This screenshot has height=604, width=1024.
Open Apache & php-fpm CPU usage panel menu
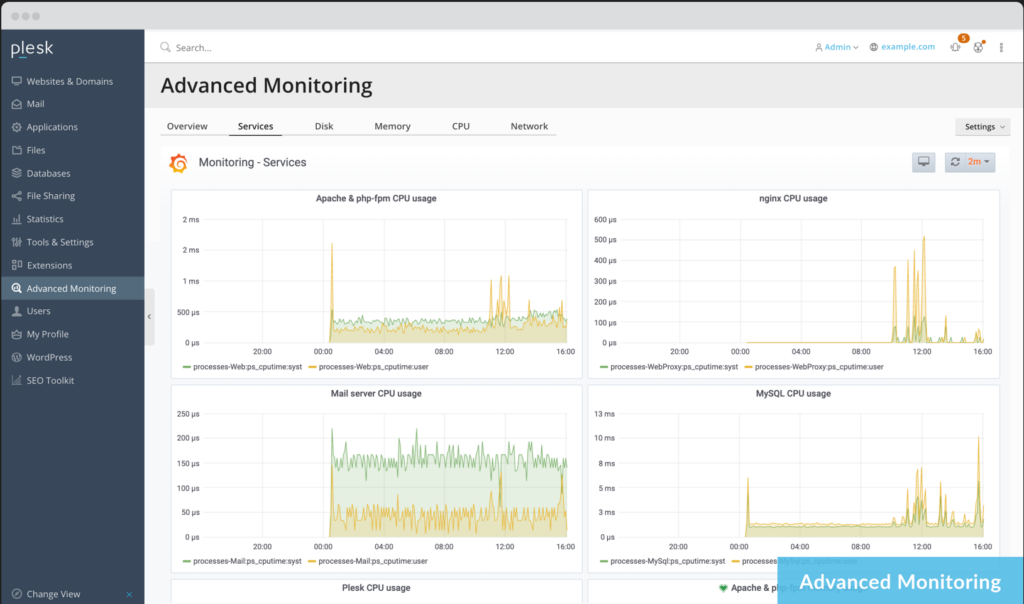point(376,199)
